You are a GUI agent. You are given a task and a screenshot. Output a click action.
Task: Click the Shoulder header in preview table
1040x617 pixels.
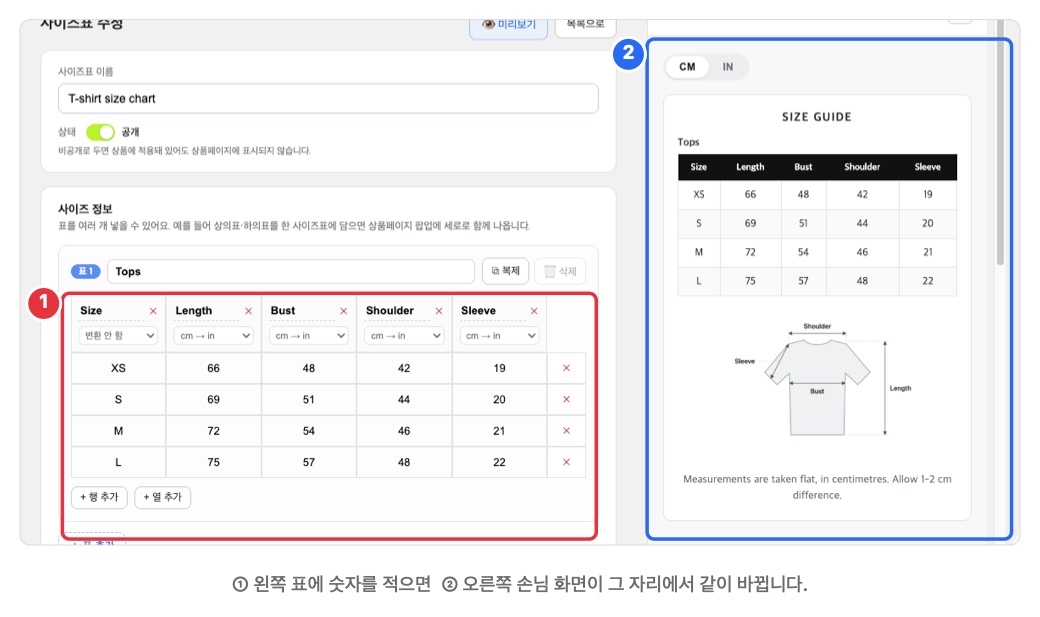point(862,167)
